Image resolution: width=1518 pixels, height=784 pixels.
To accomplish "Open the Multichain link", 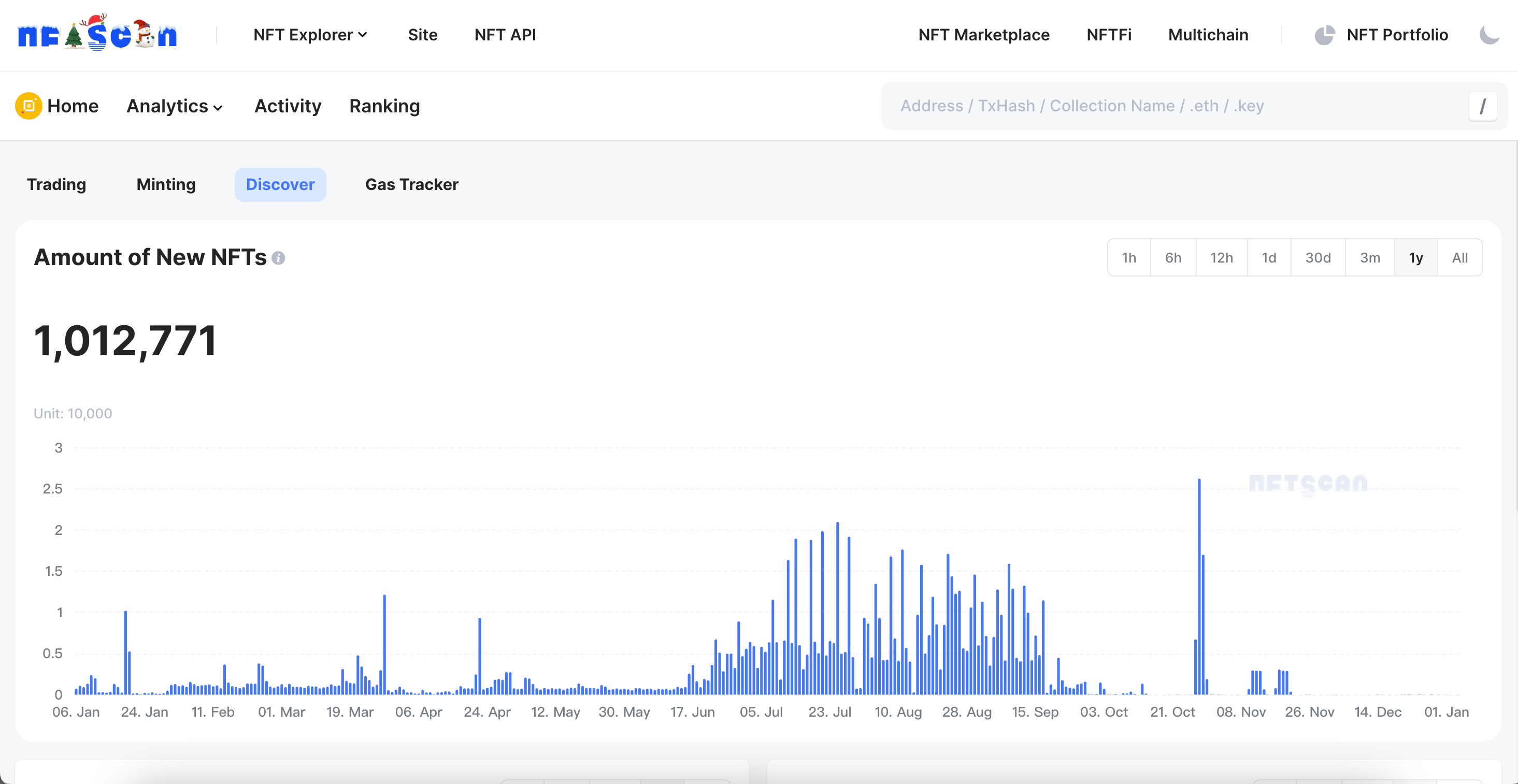I will (x=1208, y=35).
